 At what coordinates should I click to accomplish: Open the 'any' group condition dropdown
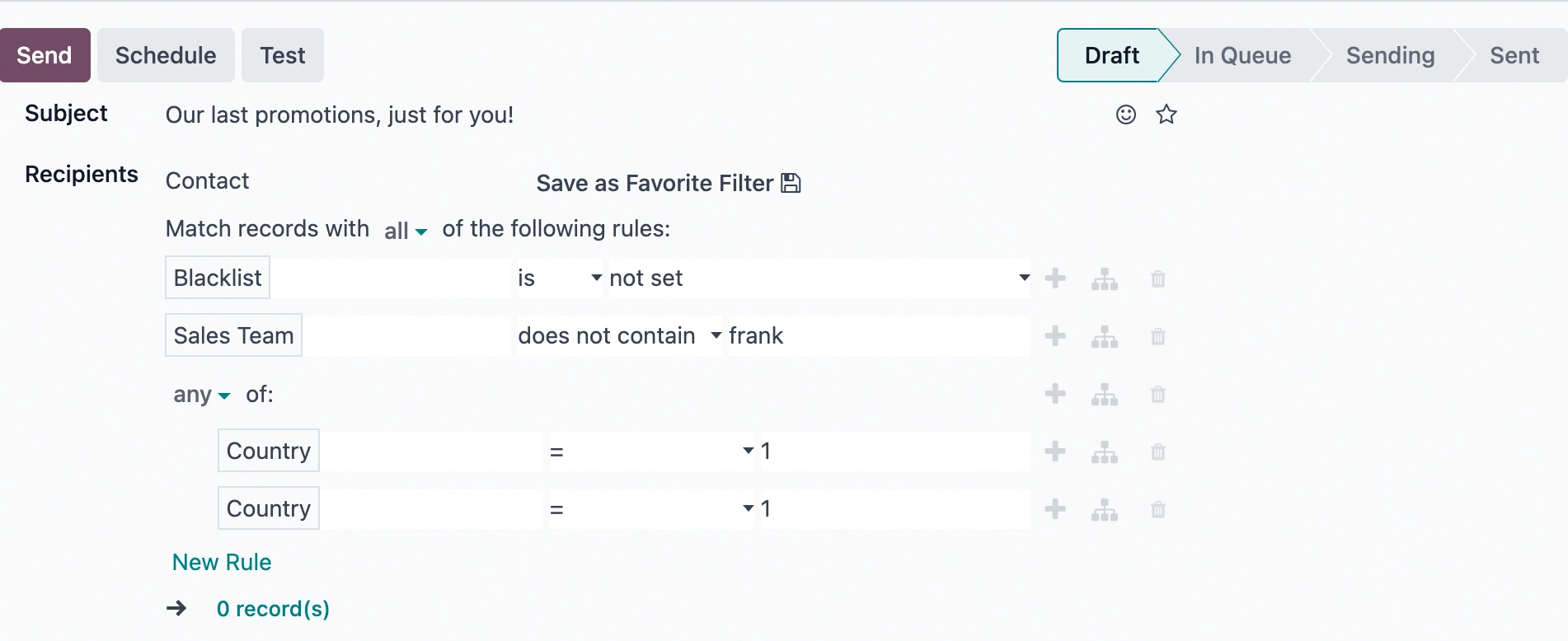pyautogui.click(x=201, y=395)
